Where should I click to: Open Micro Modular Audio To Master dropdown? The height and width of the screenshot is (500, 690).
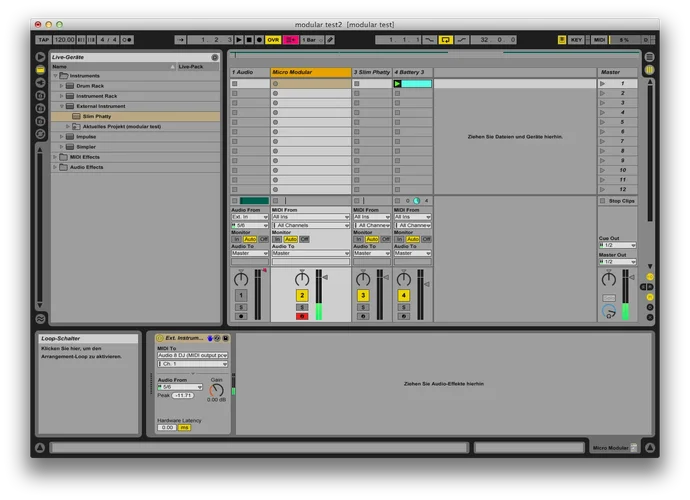311,253
